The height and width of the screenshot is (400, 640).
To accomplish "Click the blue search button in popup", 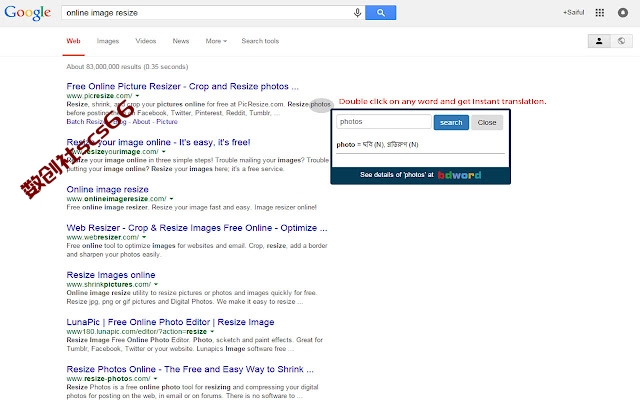I will (x=451, y=122).
